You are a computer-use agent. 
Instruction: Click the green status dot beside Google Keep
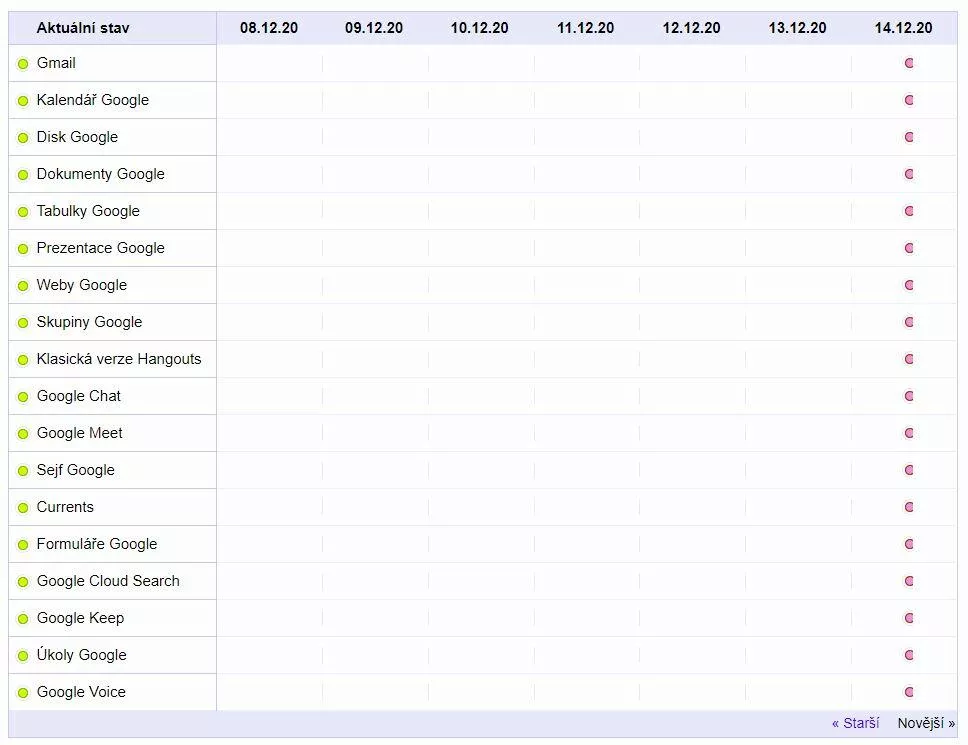(23, 618)
